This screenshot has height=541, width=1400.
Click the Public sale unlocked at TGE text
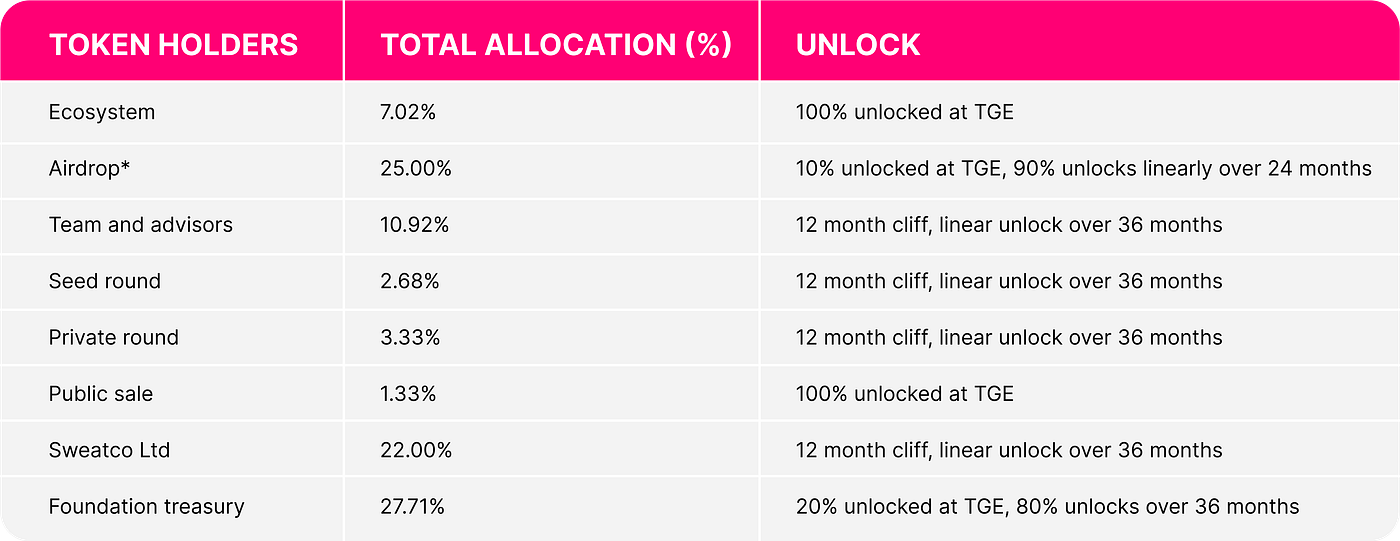(905, 394)
